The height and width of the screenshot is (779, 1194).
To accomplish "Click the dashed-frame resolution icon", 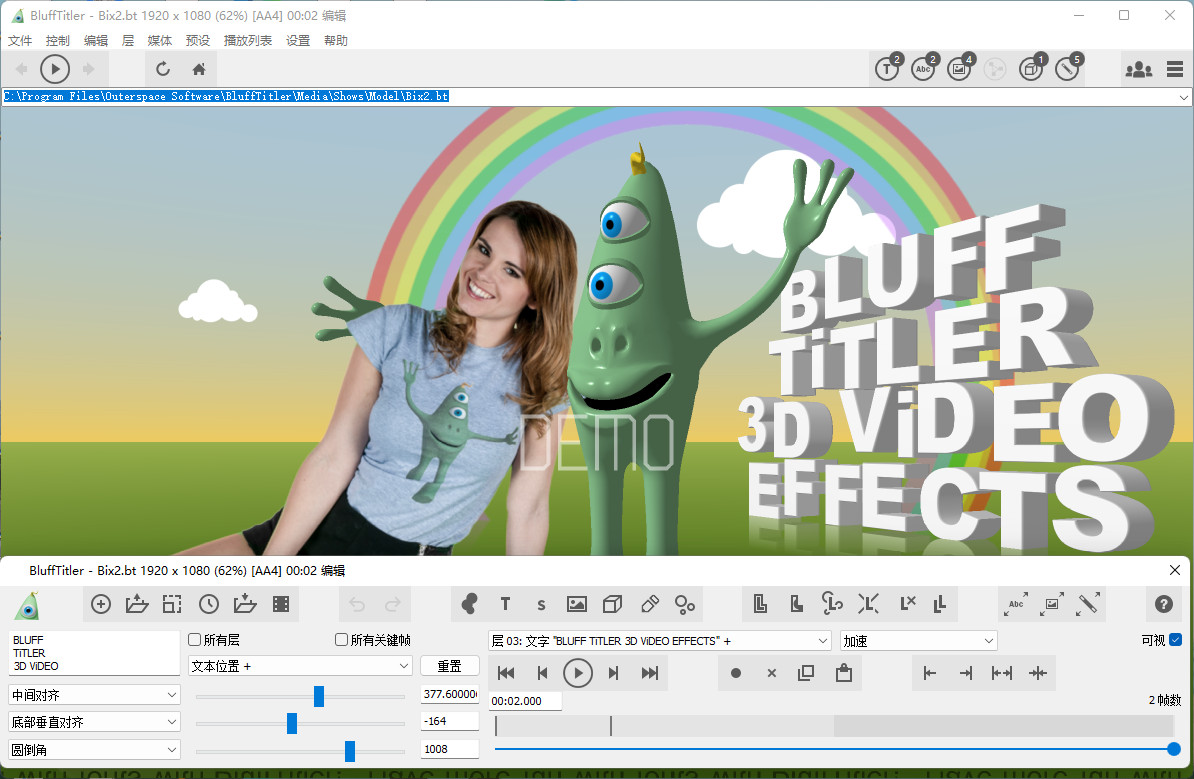I will [x=172, y=605].
